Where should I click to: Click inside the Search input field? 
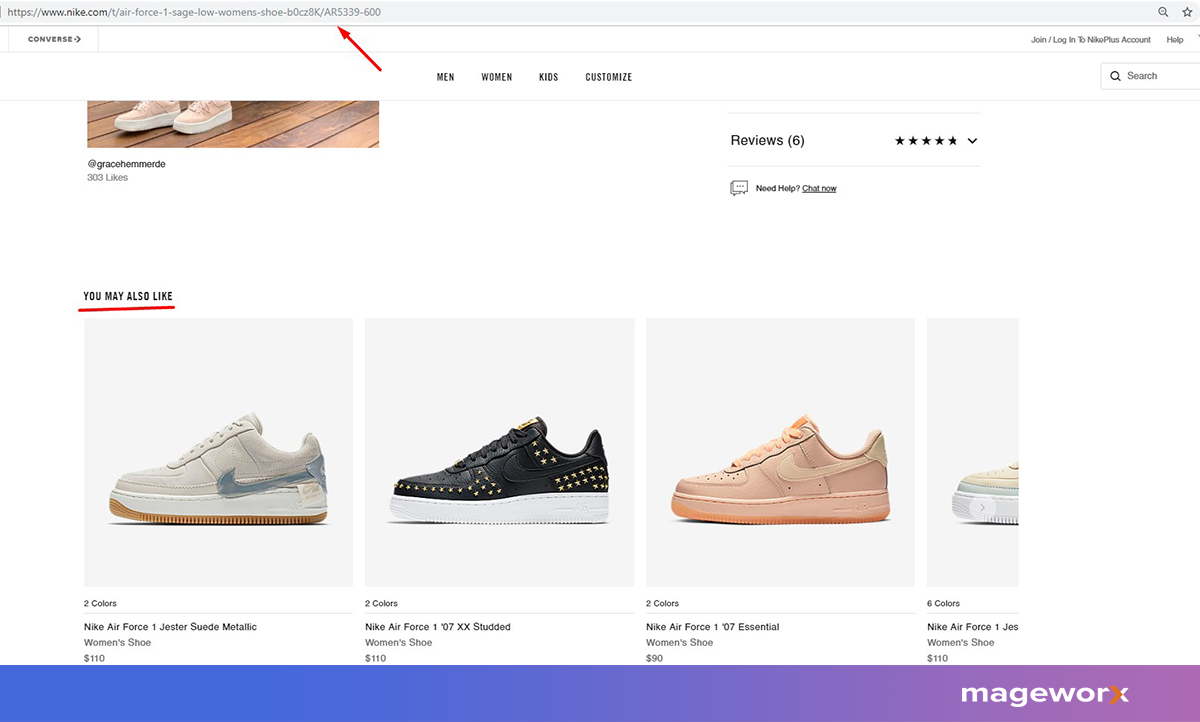point(1150,75)
